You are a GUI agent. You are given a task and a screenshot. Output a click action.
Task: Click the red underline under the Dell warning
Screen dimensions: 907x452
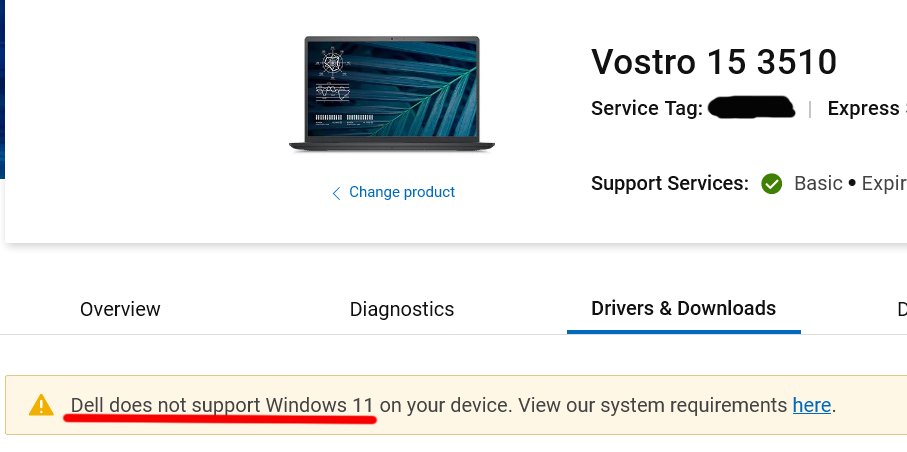220,418
